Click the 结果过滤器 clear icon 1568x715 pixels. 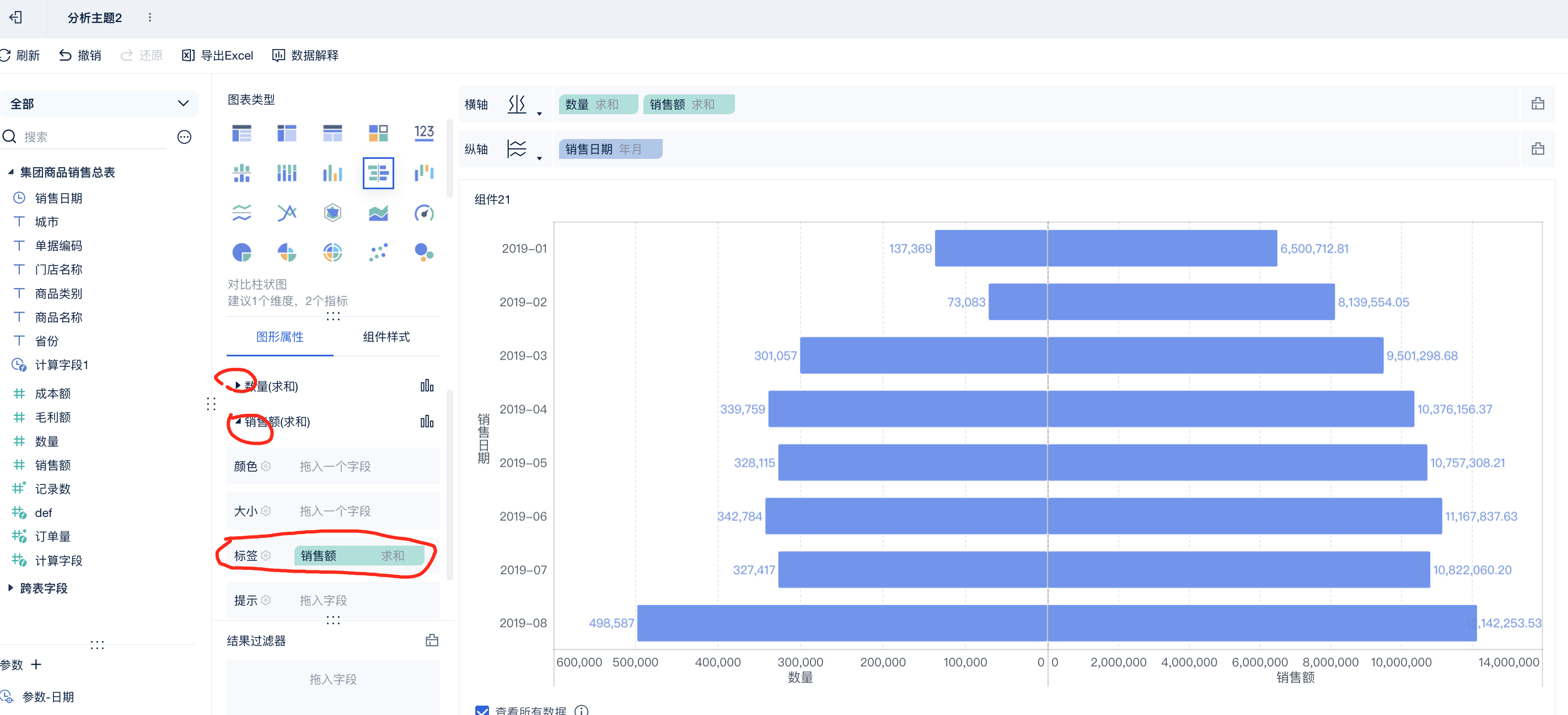(432, 640)
